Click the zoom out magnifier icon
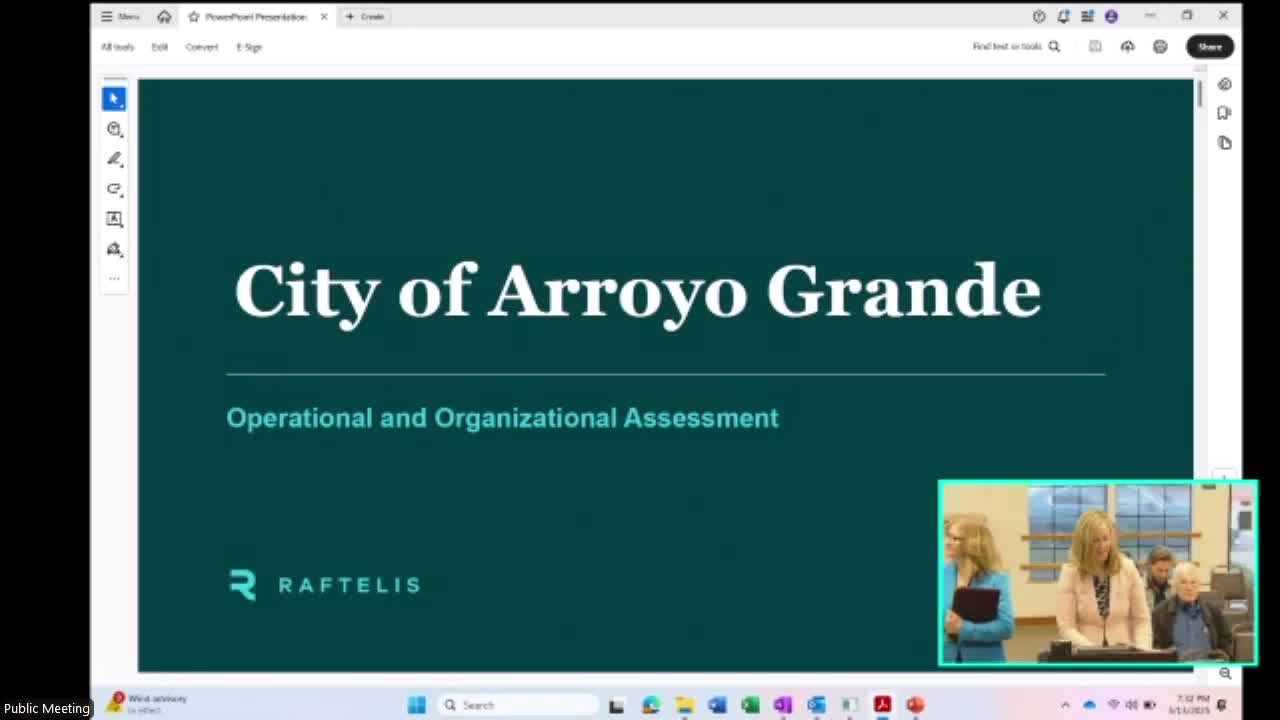 [1225, 674]
